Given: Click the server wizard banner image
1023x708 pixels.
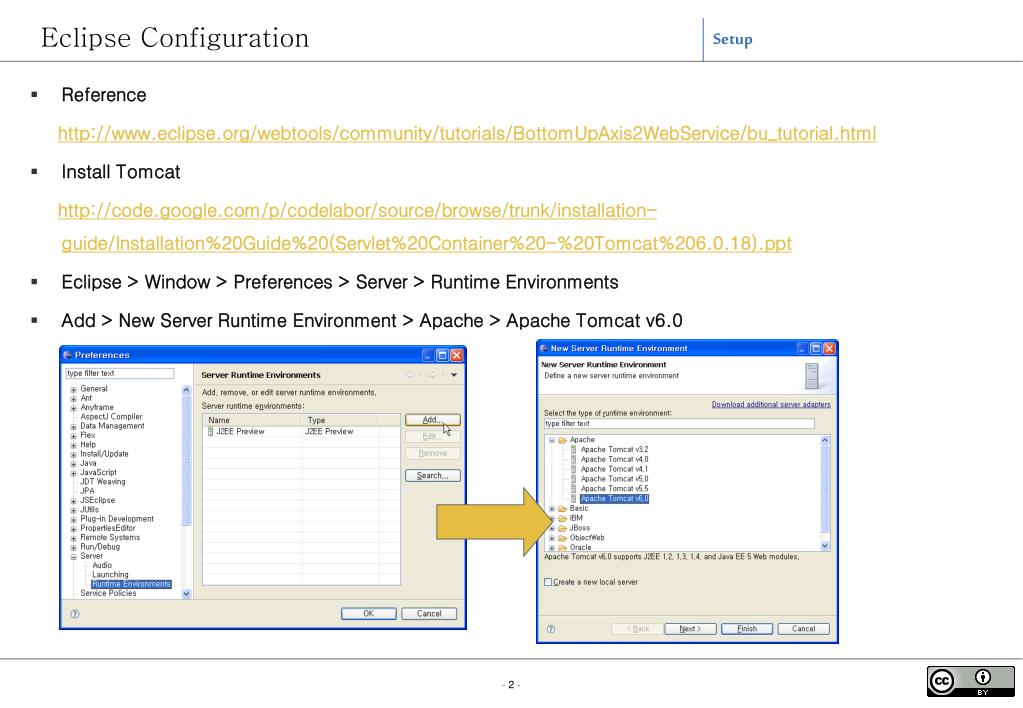Looking at the screenshot, I should 812,376.
